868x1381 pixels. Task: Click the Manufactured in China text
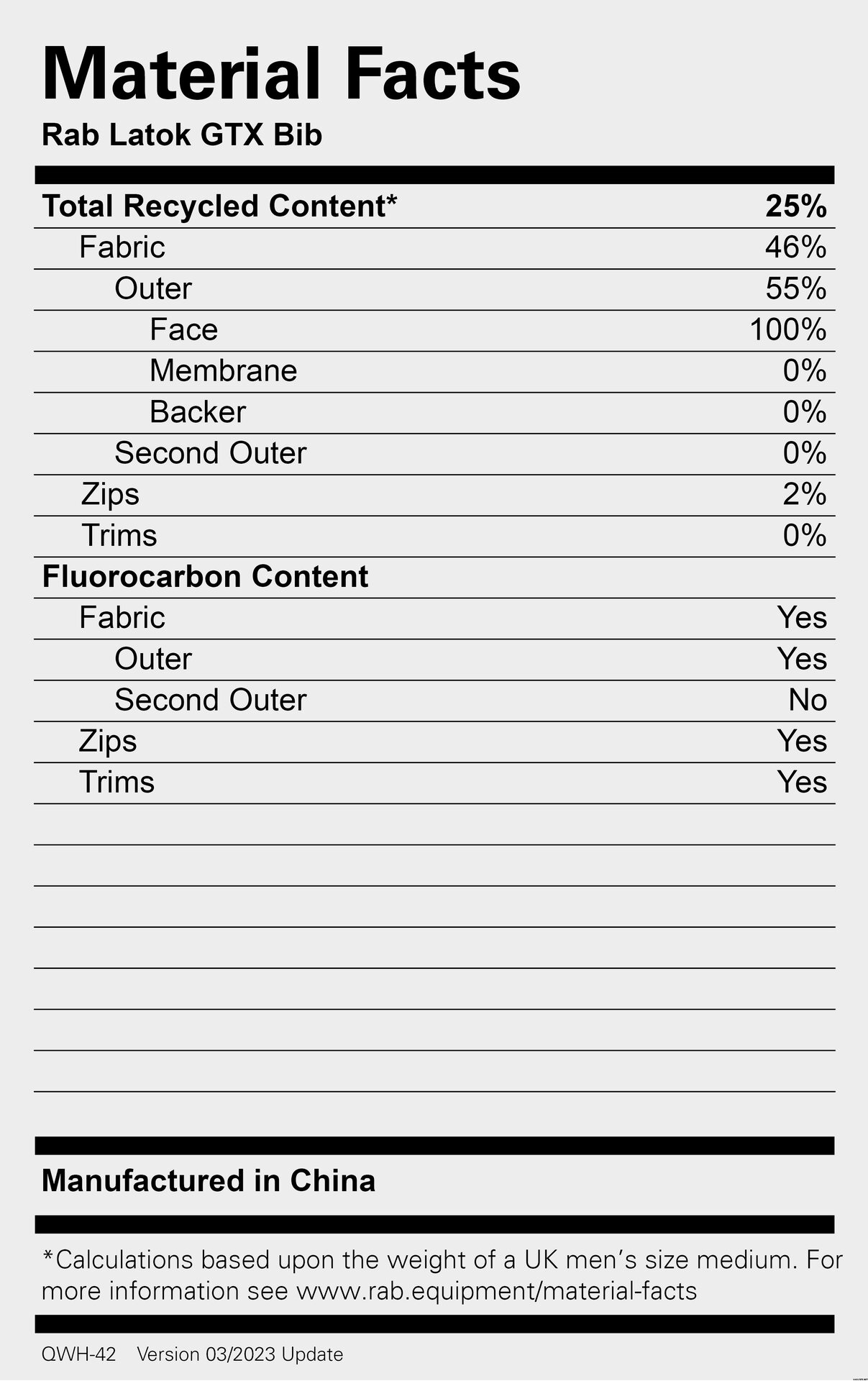[x=209, y=1181]
